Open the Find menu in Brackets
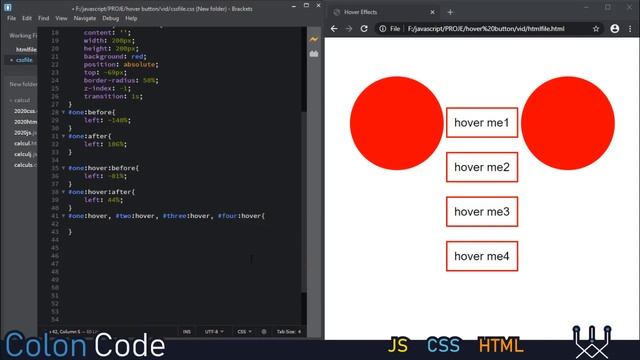 43,18
